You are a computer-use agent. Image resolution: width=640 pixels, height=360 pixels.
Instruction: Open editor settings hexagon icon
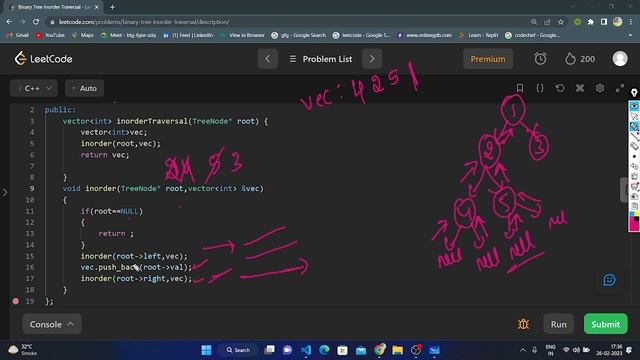coord(600,88)
